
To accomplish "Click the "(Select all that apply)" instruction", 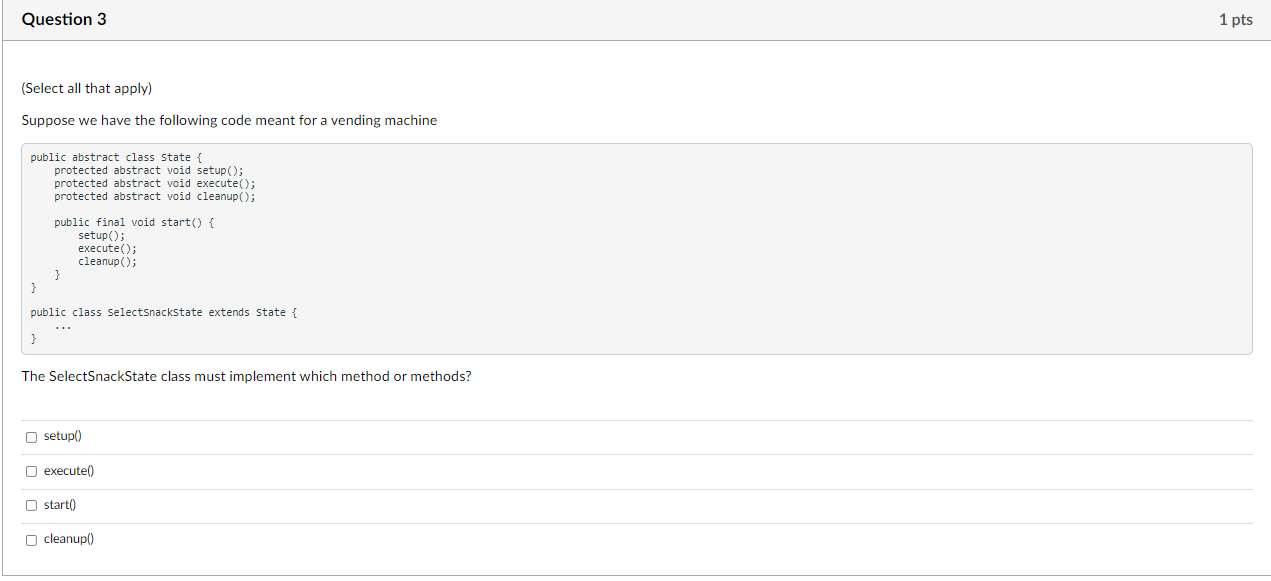I will tap(87, 88).
